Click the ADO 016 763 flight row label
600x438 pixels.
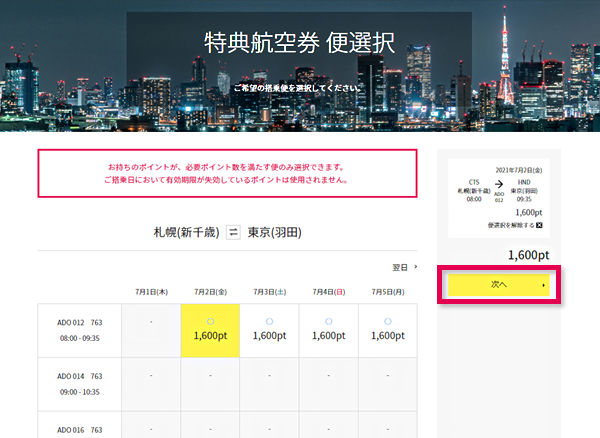(80, 430)
